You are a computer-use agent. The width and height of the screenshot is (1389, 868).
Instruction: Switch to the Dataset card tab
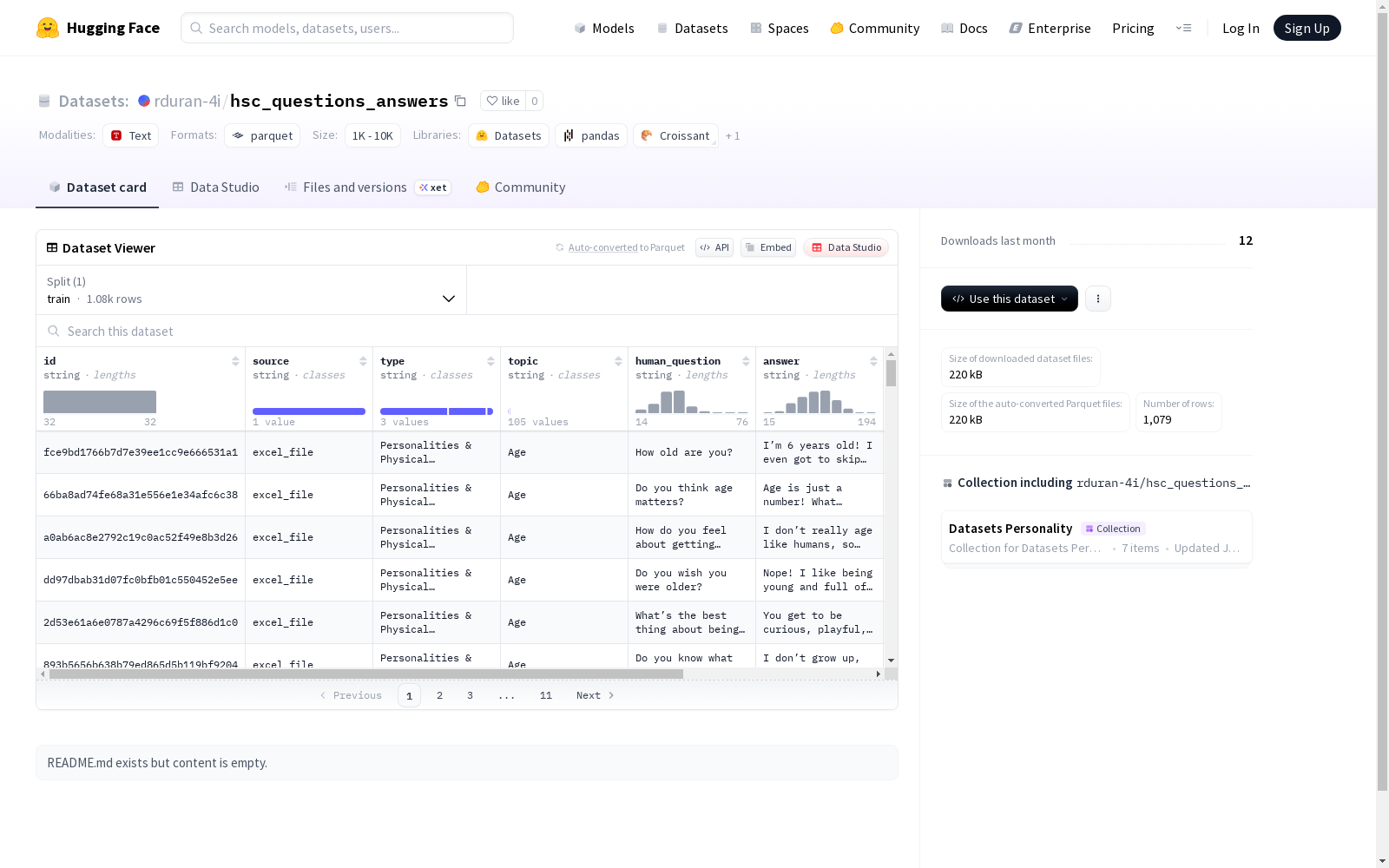coord(97,187)
